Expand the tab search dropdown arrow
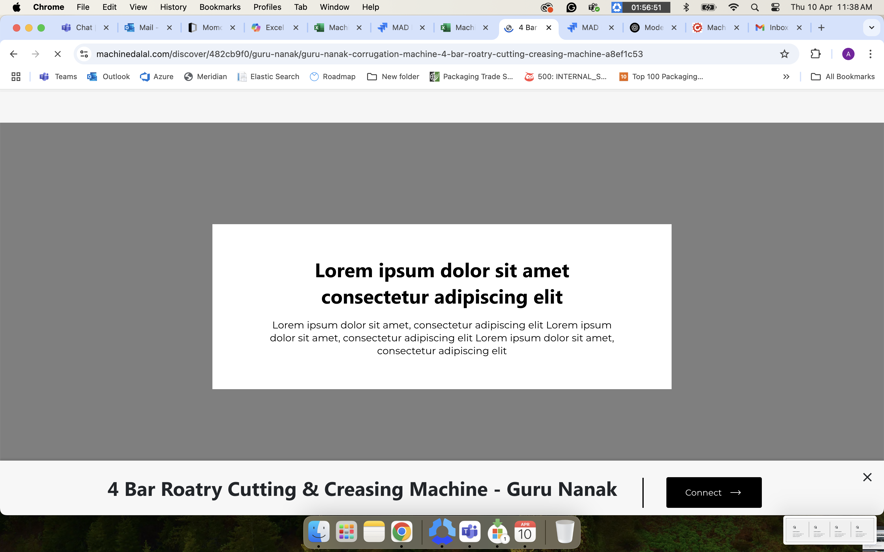884x552 pixels. point(871,28)
